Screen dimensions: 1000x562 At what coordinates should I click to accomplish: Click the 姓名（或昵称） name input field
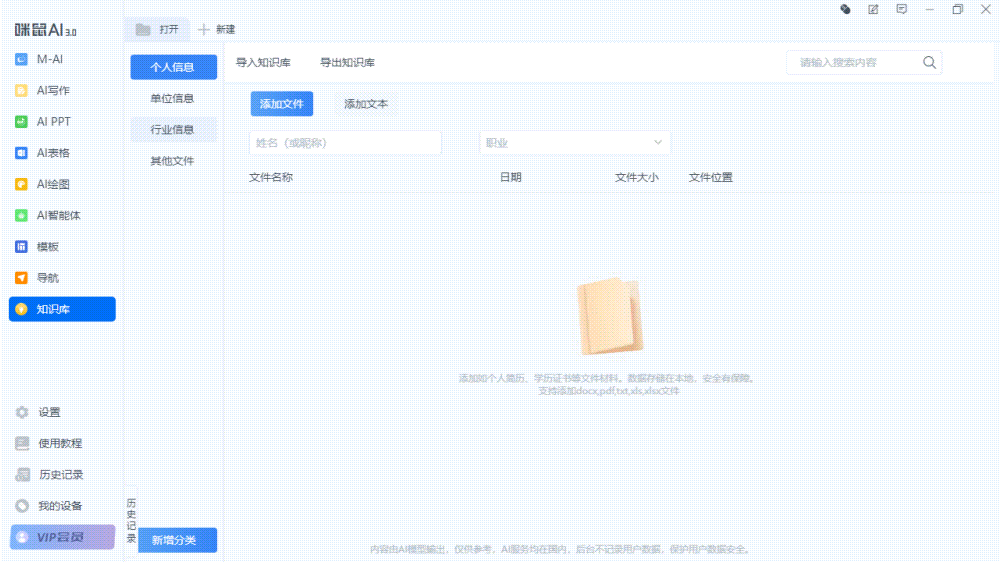tap(344, 143)
